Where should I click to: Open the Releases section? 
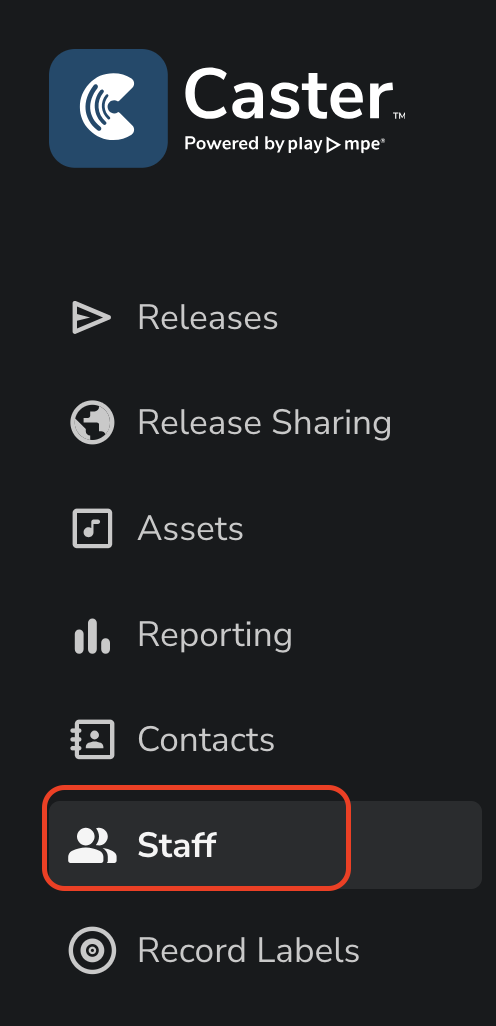[x=207, y=317]
